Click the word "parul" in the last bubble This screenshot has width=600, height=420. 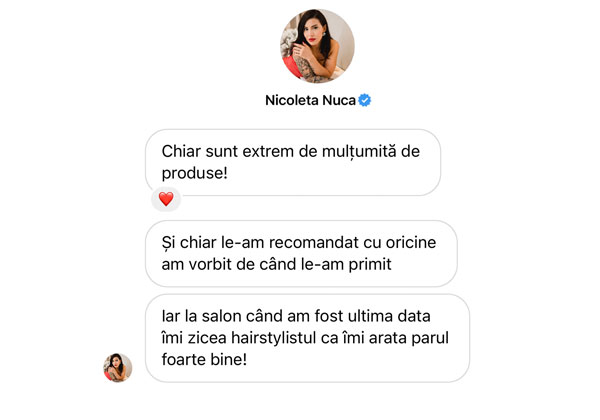430,339
